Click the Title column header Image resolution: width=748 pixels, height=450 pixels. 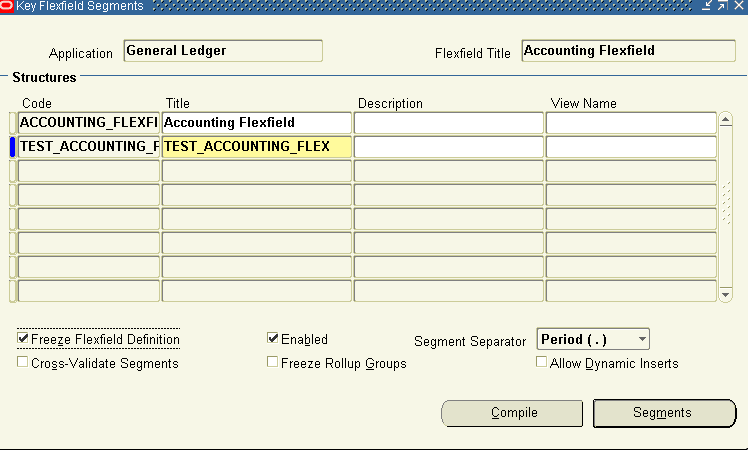click(x=177, y=103)
